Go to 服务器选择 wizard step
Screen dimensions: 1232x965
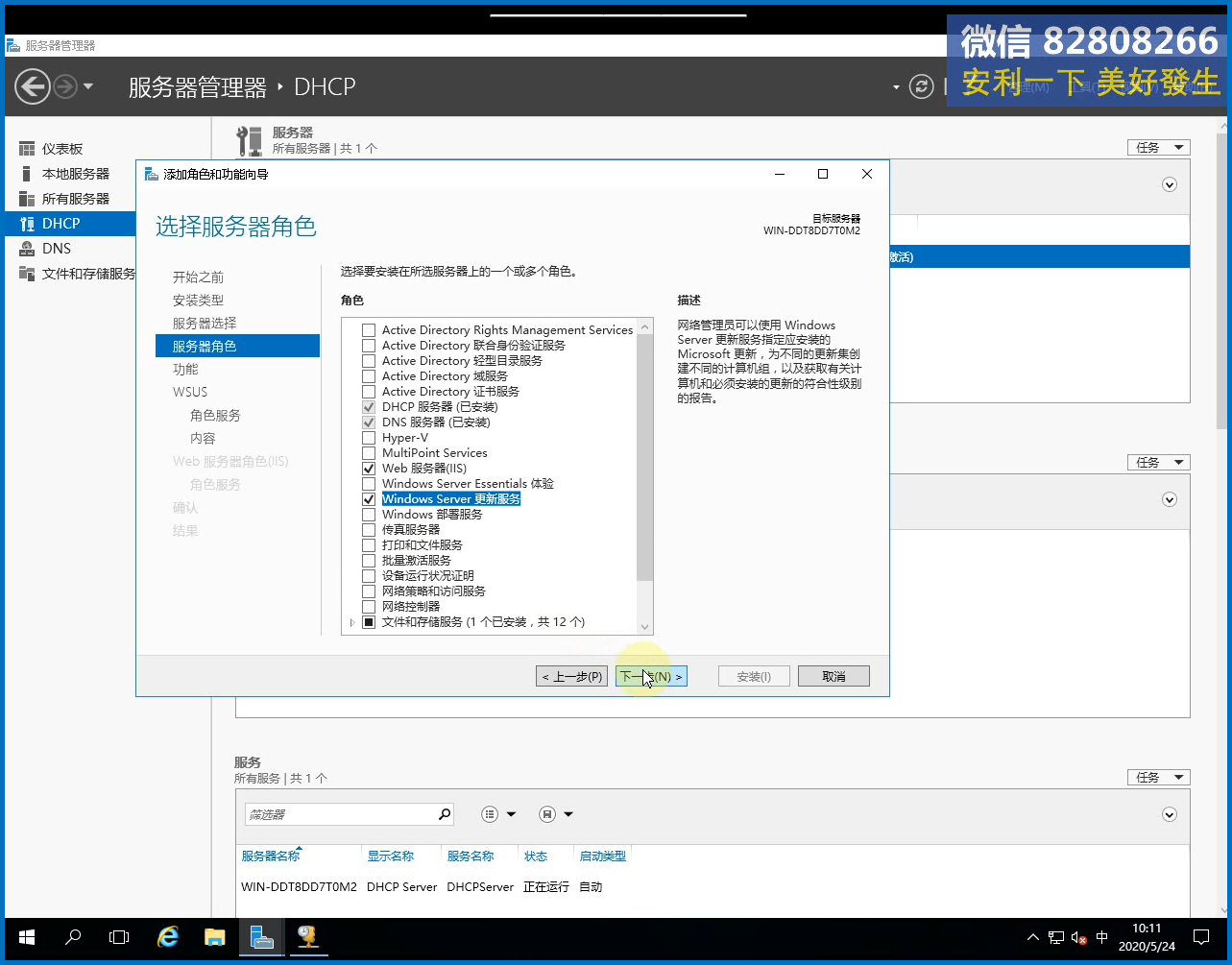(x=205, y=323)
